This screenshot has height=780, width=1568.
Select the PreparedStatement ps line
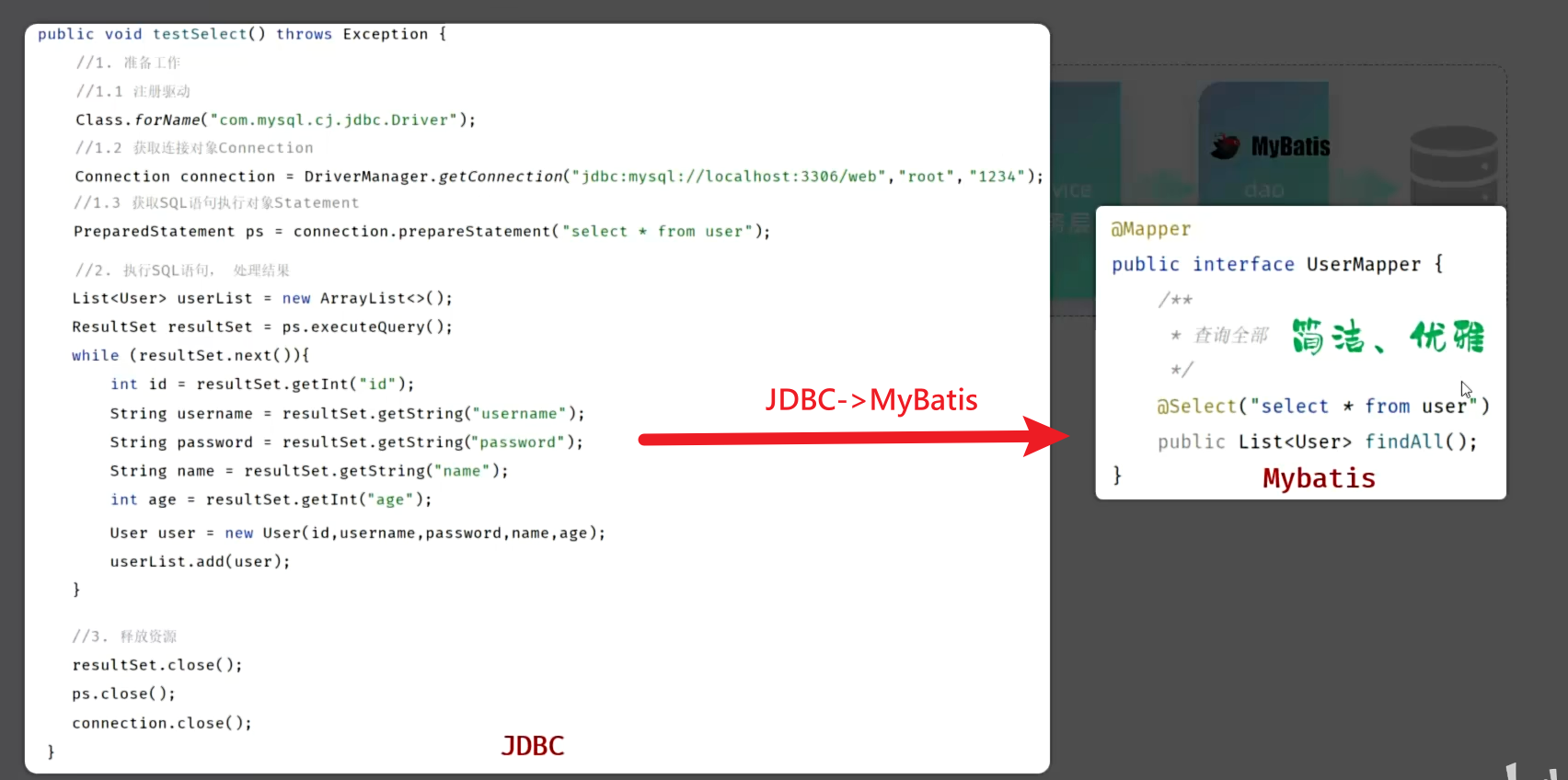tap(422, 232)
